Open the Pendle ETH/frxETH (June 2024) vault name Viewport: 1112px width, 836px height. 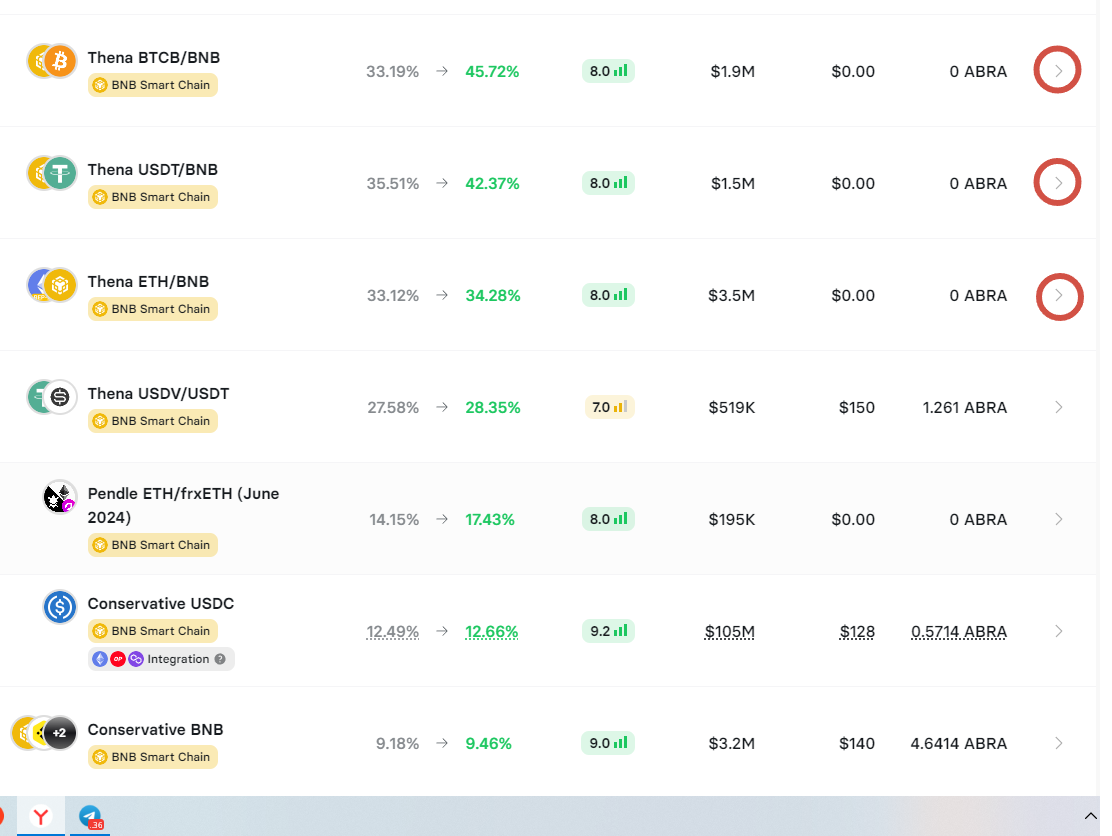click(x=183, y=506)
